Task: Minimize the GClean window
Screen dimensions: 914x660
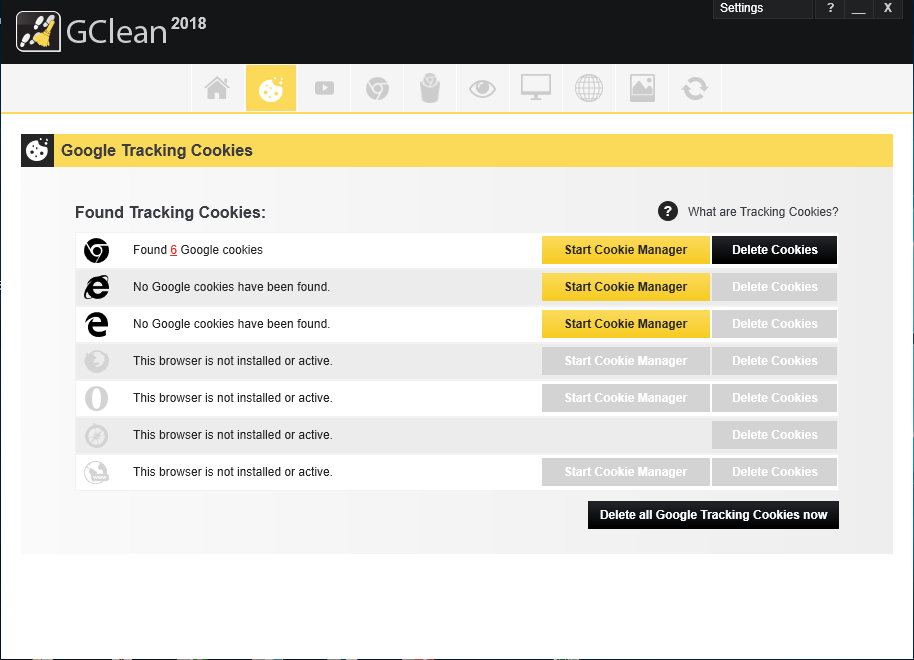Action: point(859,8)
